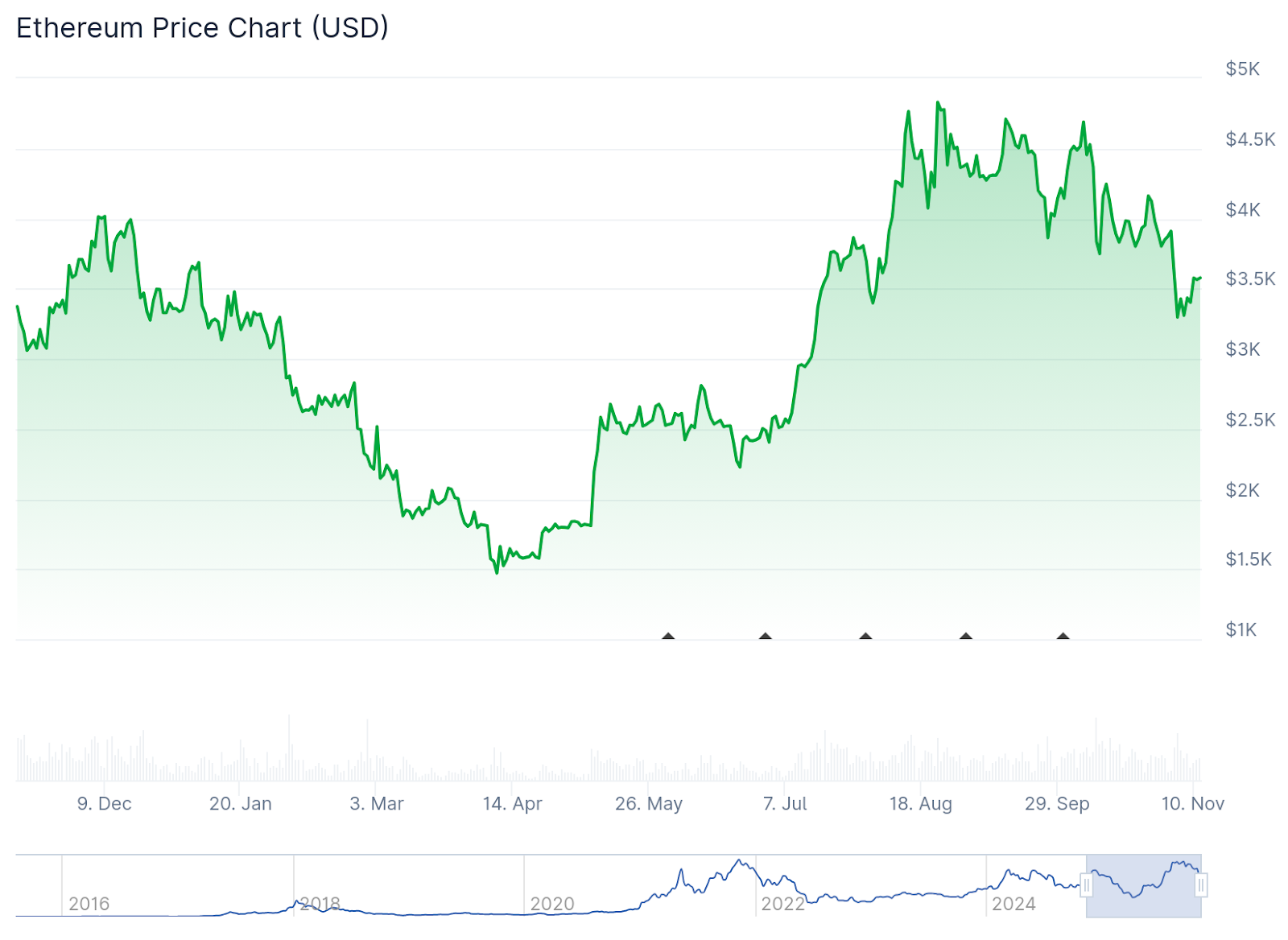The height and width of the screenshot is (940, 1288).
Task: Click the "9. Dec" date axis label
Action: pos(104,803)
